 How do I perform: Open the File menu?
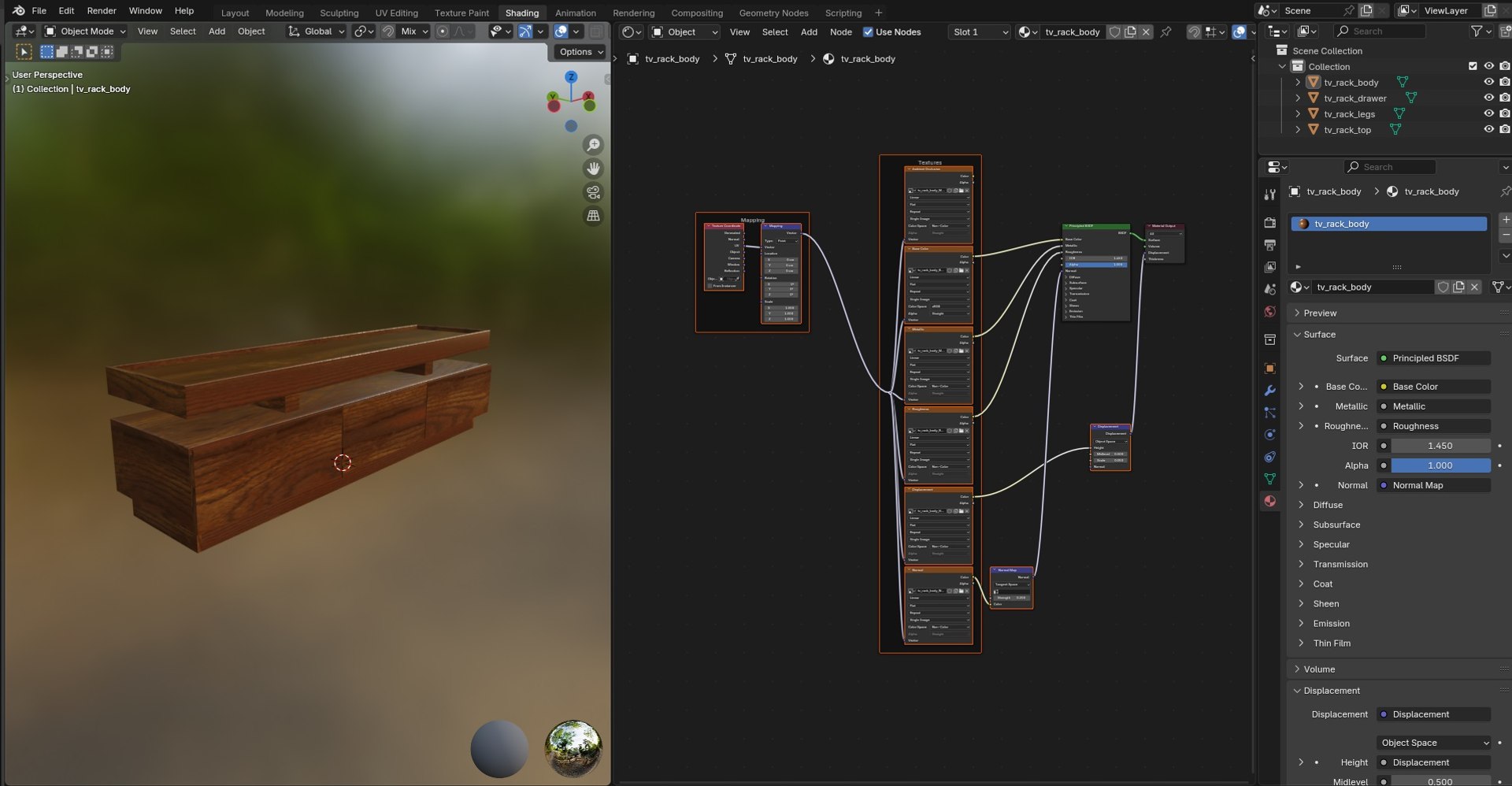(x=39, y=11)
